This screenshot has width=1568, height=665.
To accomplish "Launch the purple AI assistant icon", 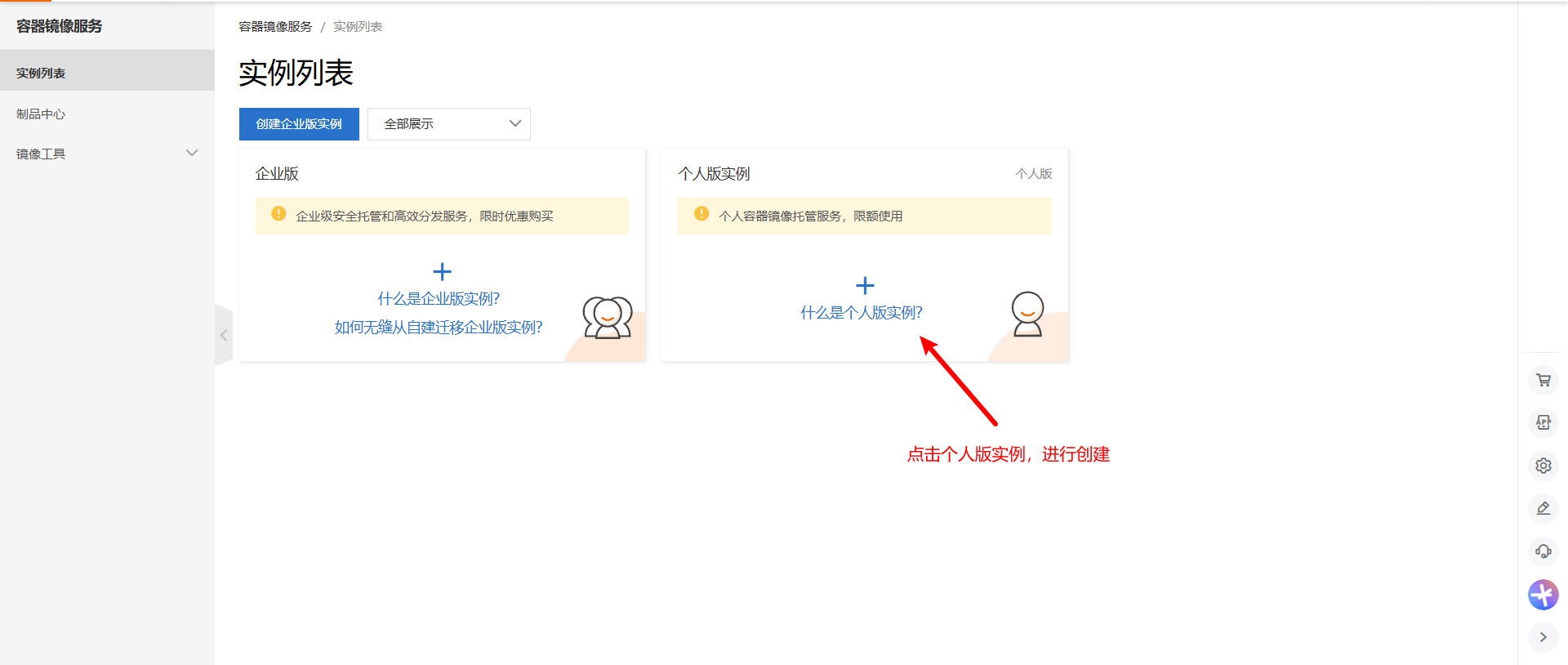I will click(1543, 595).
